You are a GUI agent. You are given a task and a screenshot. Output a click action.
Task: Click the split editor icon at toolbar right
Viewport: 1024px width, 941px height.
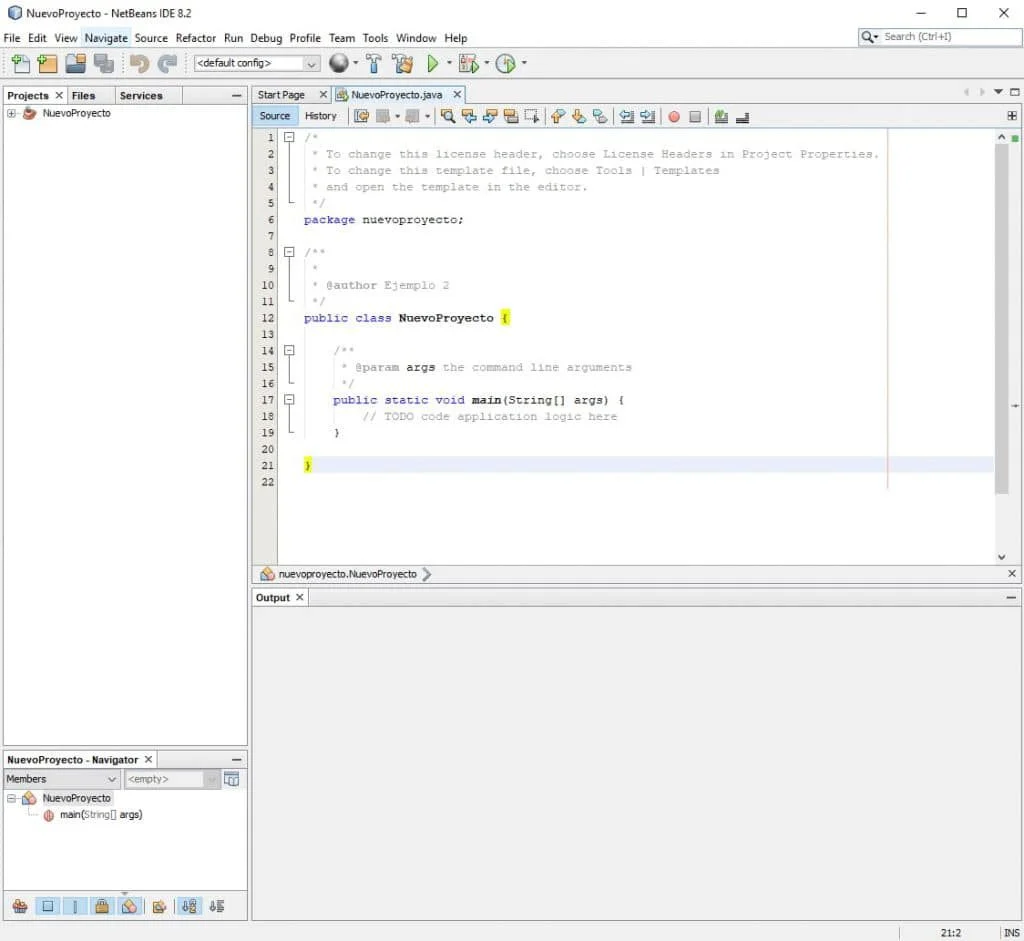[x=1012, y=116]
